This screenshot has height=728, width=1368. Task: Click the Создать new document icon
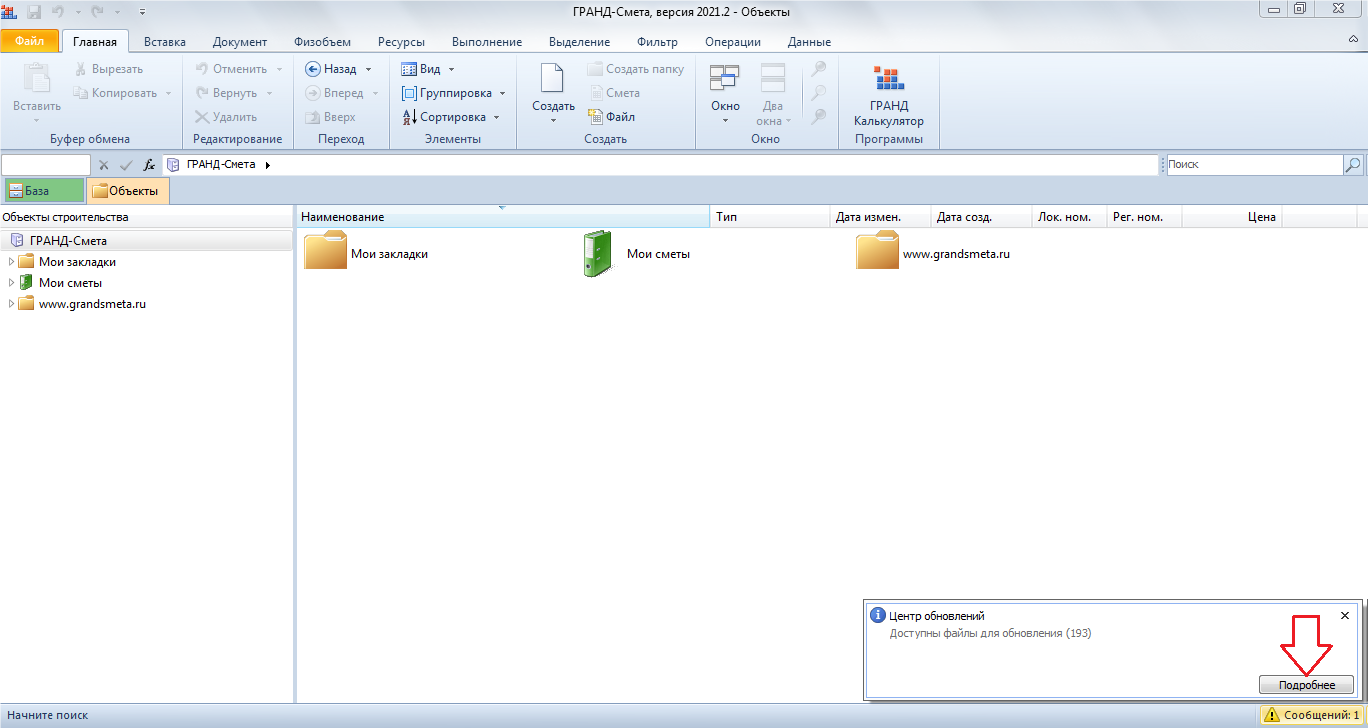552,82
